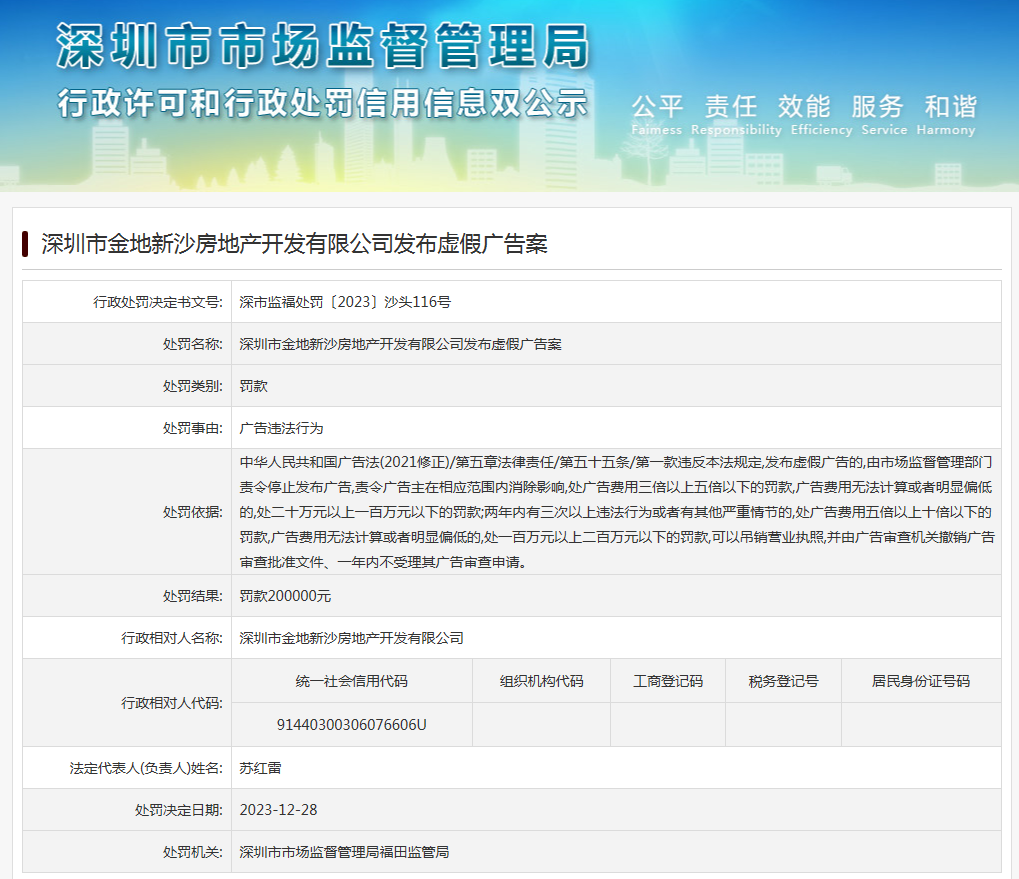
Task: Select the decision number 深市监福处罚〔2023〕沙头116号
Action: tap(345, 301)
